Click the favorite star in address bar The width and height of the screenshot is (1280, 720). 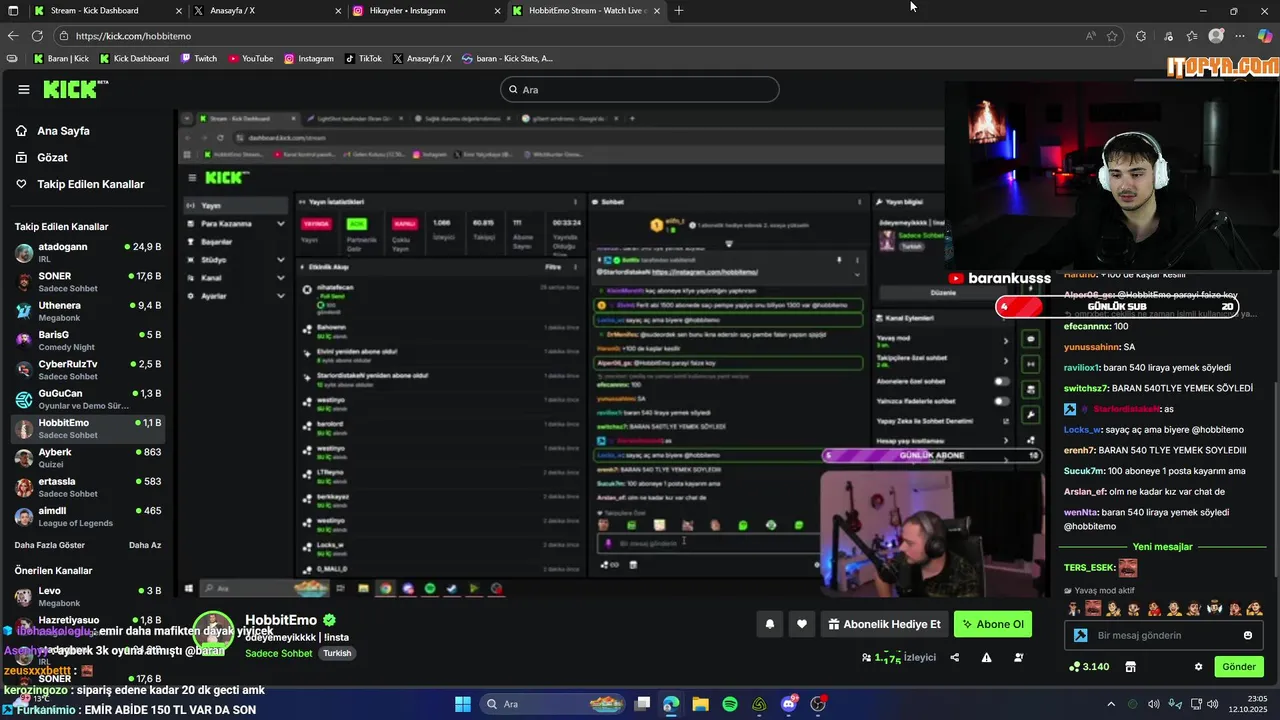(1112, 36)
